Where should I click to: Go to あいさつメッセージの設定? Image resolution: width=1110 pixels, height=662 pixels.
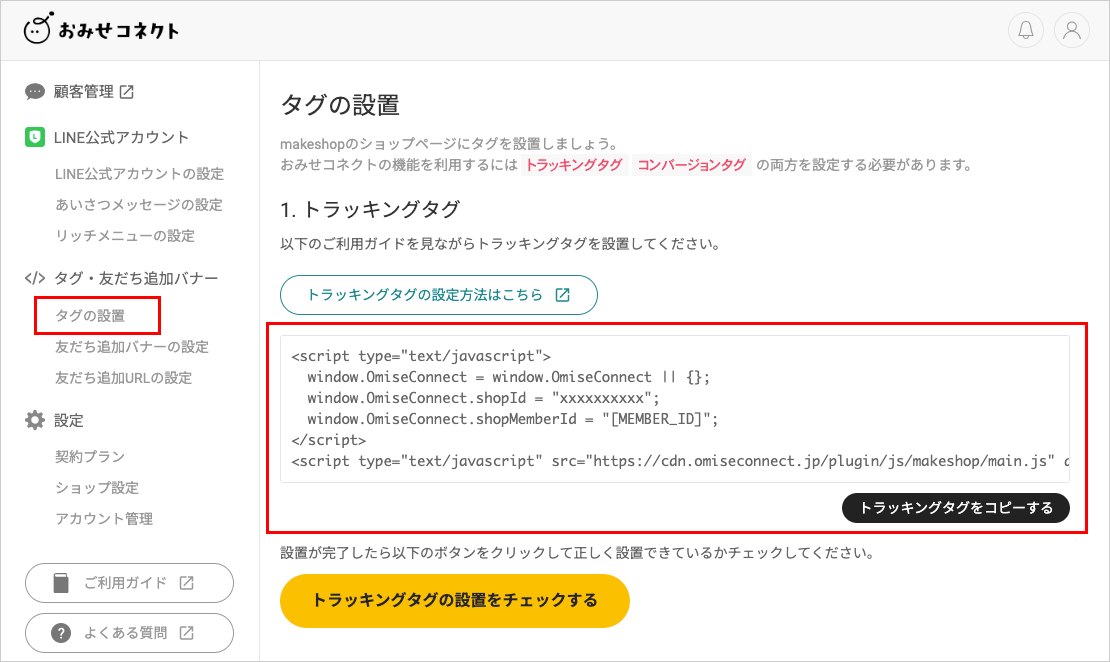[x=139, y=205]
